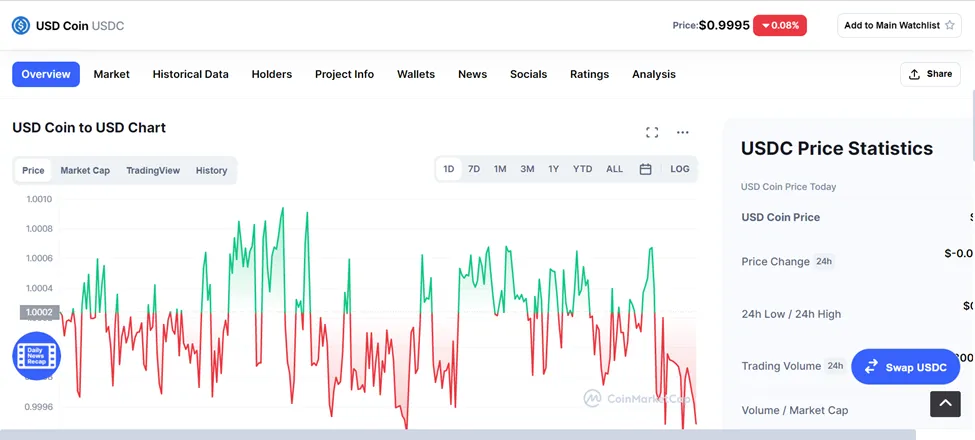
Task: Open the Ratings tab
Action: (589, 74)
